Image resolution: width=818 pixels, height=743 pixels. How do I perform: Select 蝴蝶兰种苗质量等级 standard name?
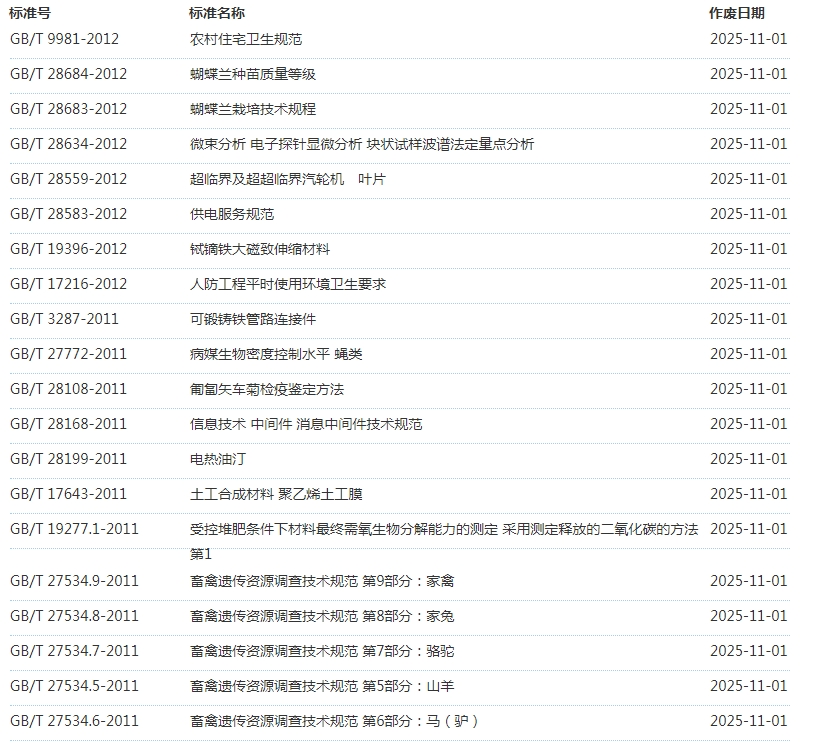[x=253, y=74]
